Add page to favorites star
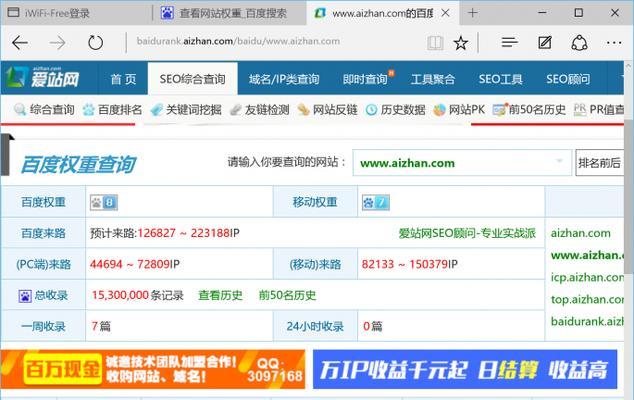 [461, 42]
